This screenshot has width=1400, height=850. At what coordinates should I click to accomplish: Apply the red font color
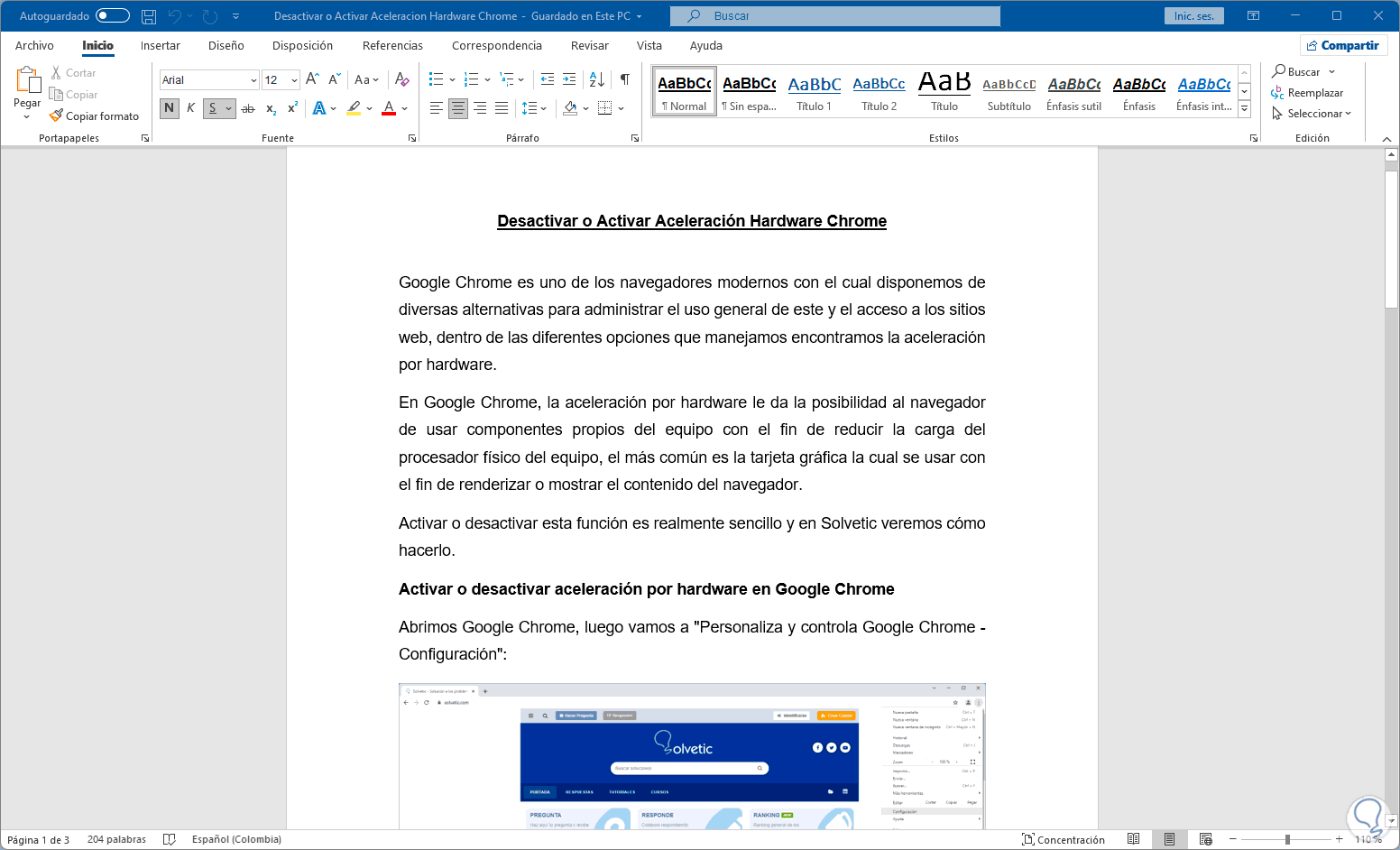pos(389,108)
